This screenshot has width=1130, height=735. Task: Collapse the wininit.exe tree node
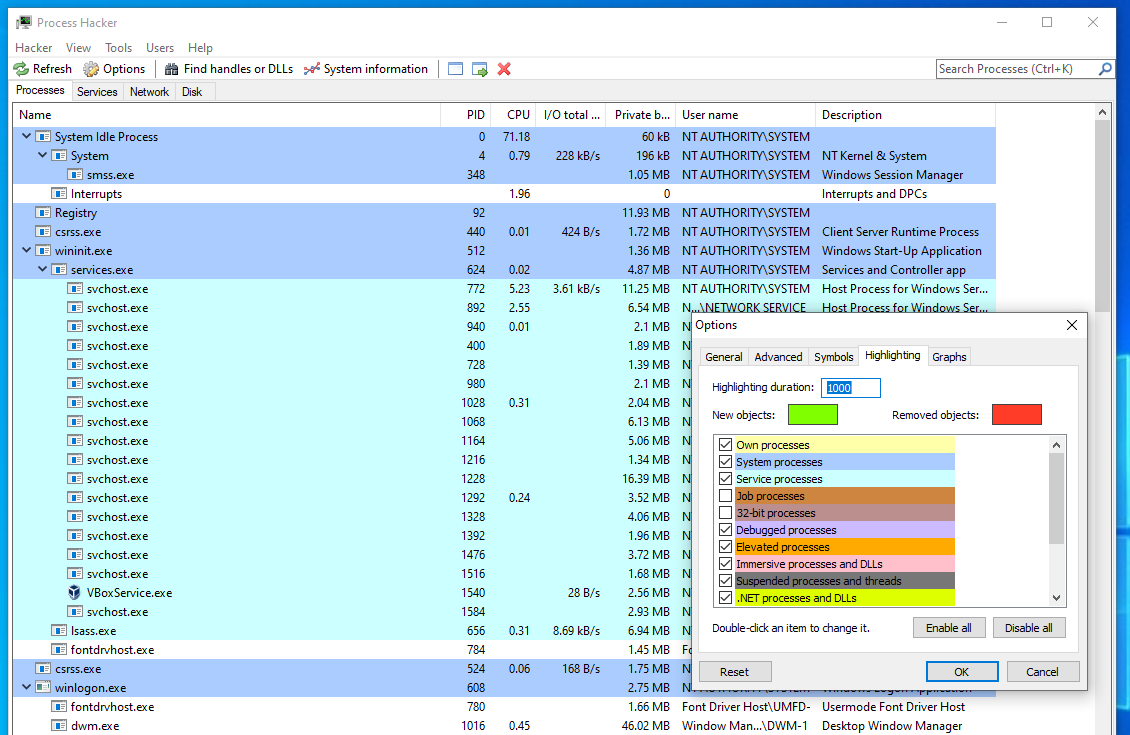(x=27, y=251)
